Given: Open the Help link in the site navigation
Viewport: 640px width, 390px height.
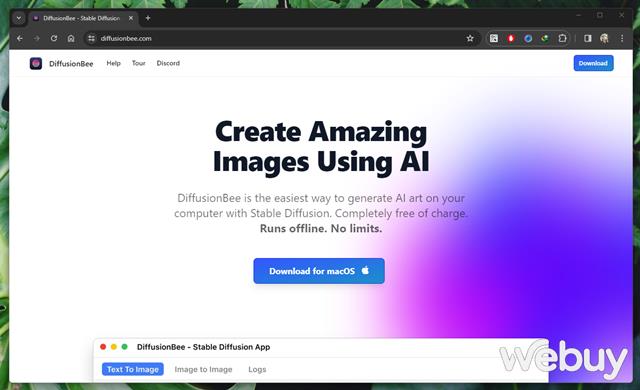Looking at the screenshot, I should (113, 63).
